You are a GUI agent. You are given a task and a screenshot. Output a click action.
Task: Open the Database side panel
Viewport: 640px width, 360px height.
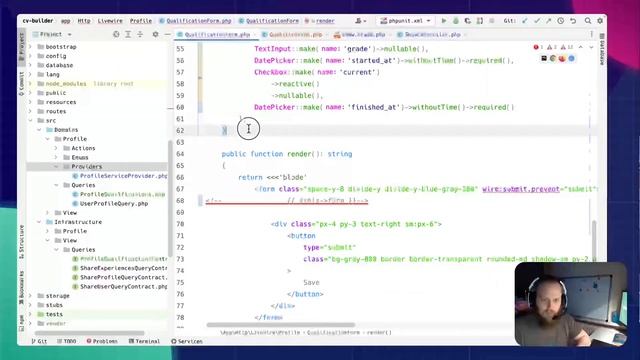click(602, 49)
